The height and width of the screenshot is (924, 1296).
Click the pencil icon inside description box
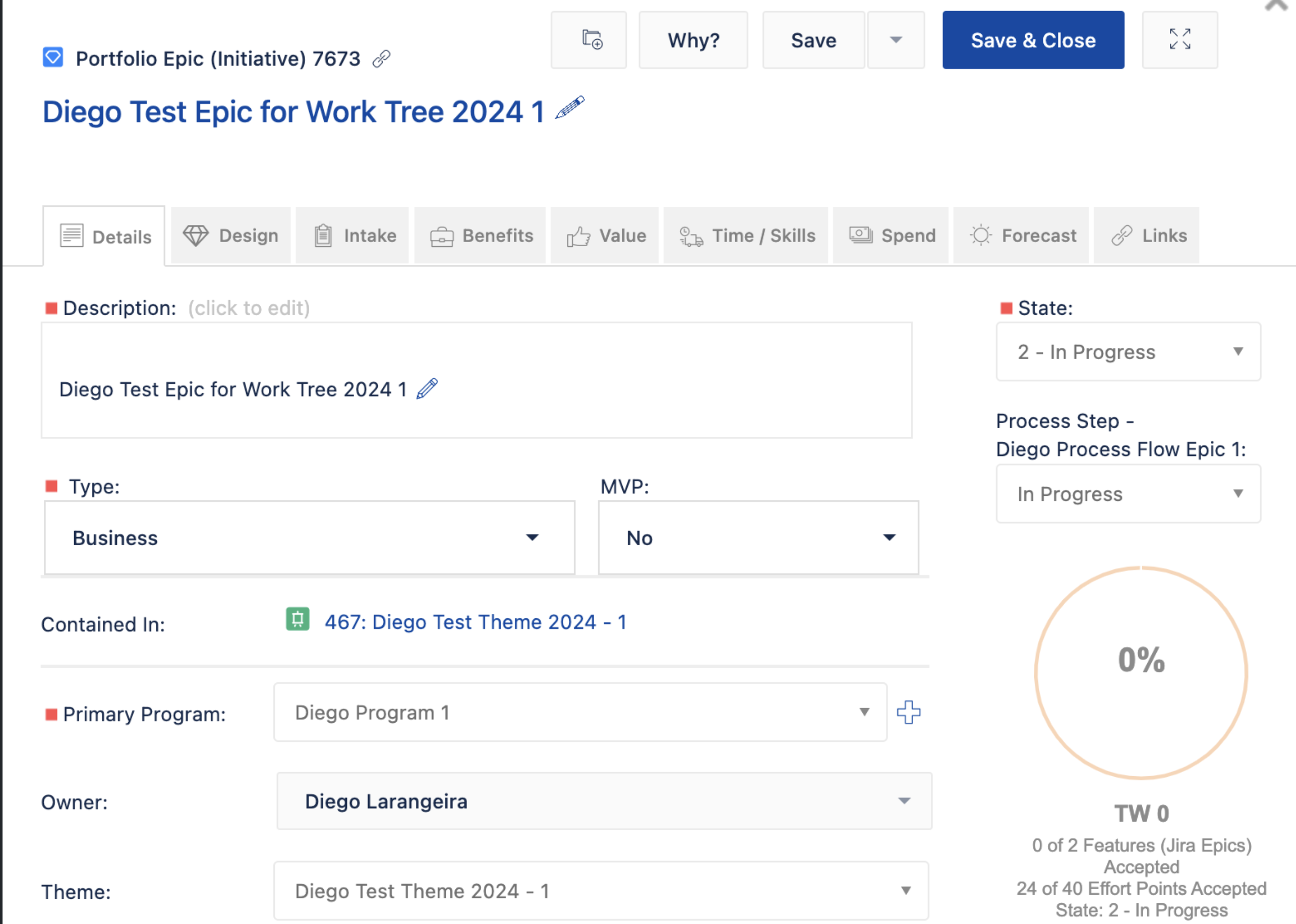click(427, 388)
